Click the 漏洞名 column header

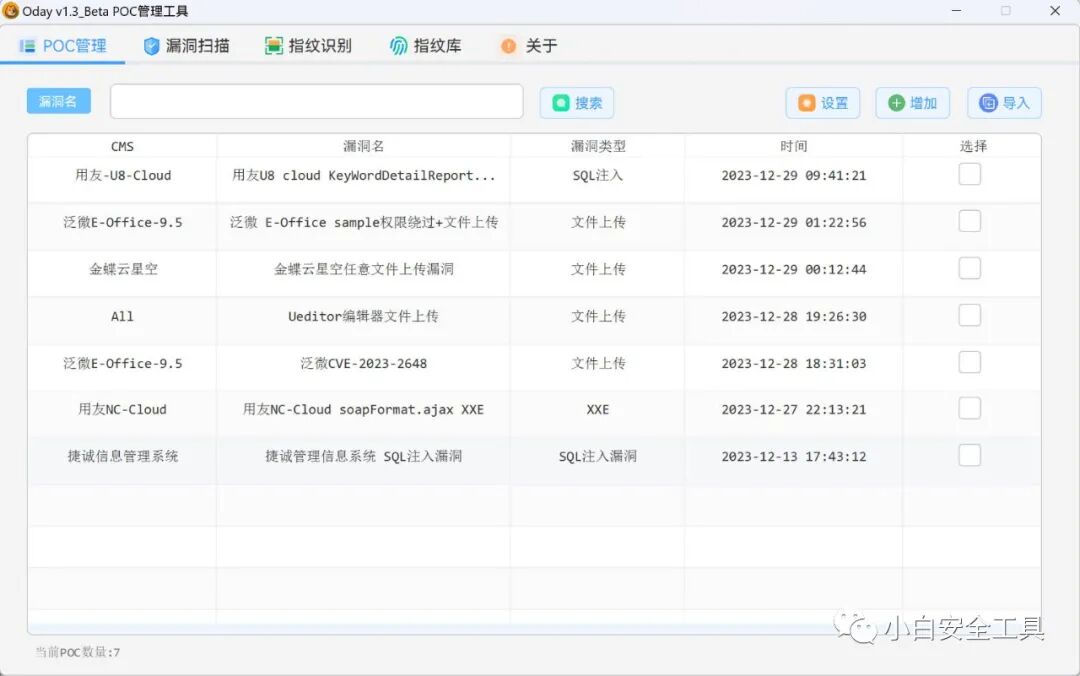pos(364,146)
